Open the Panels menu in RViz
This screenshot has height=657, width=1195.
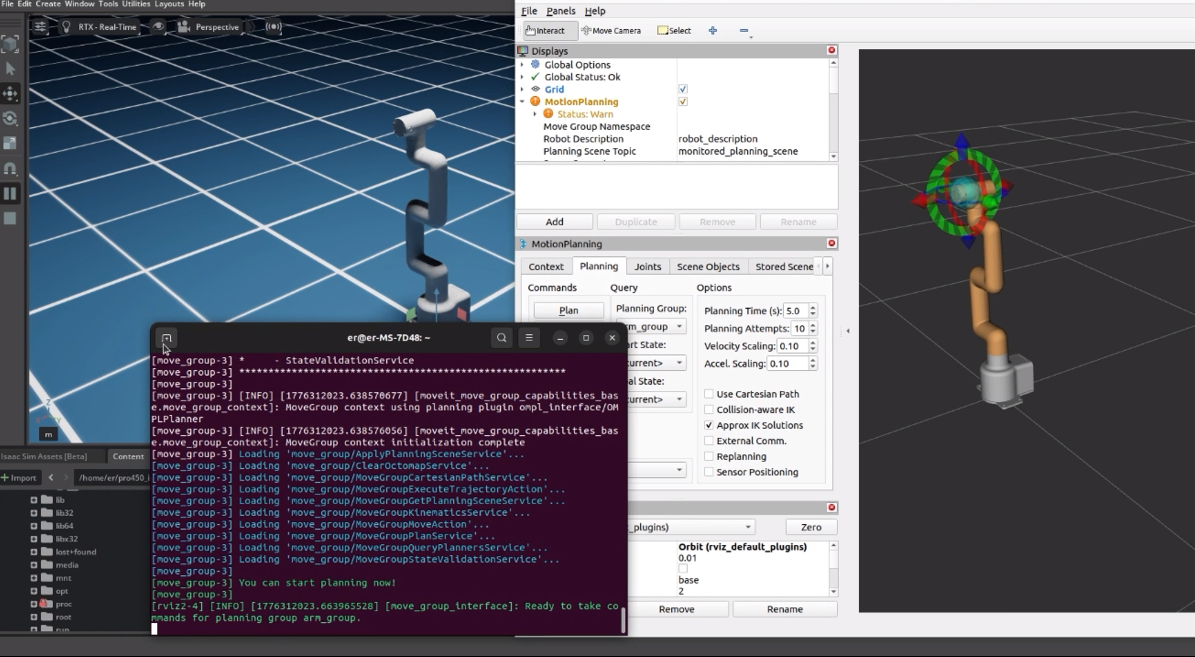click(x=560, y=11)
